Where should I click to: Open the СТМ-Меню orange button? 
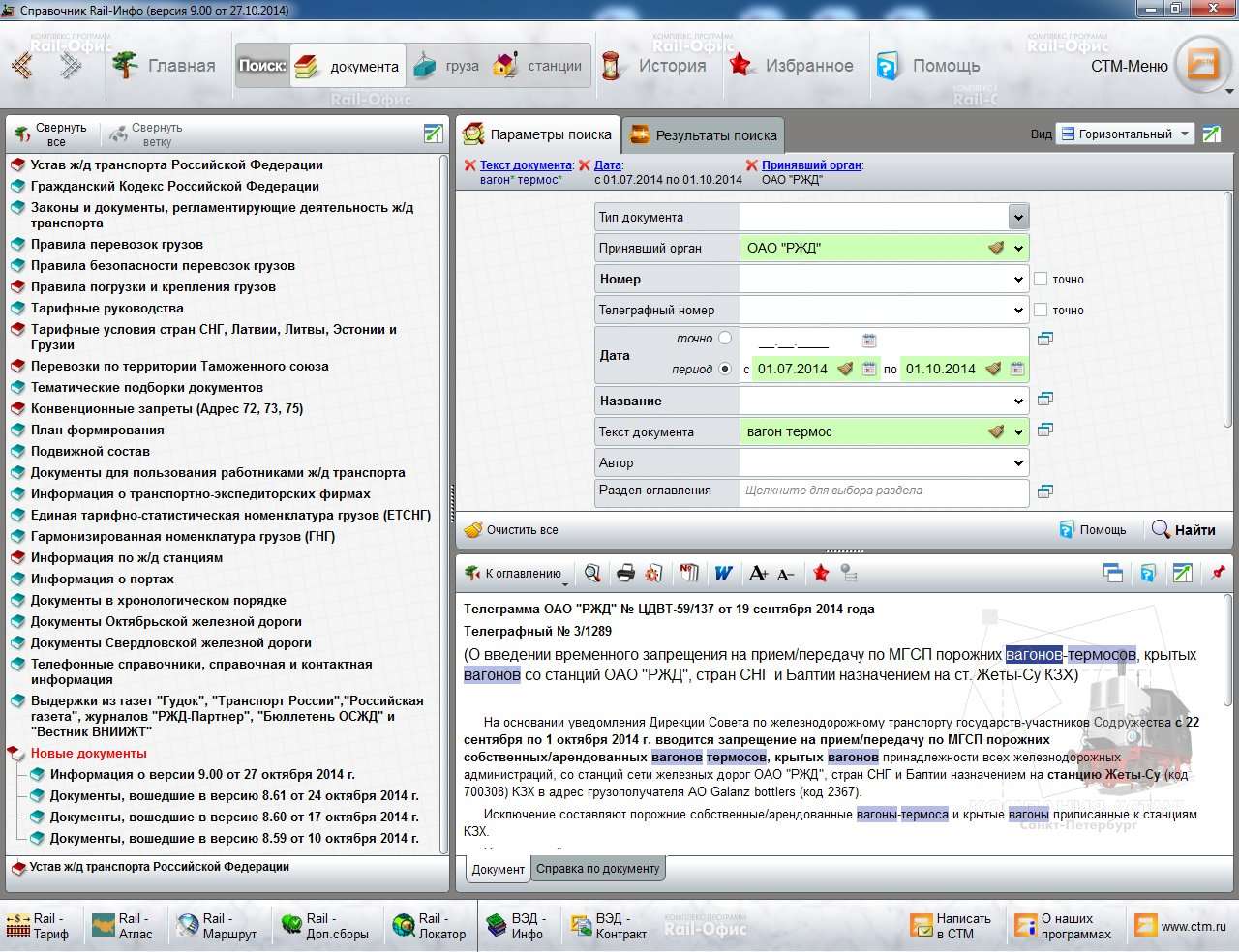(1203, 65)
